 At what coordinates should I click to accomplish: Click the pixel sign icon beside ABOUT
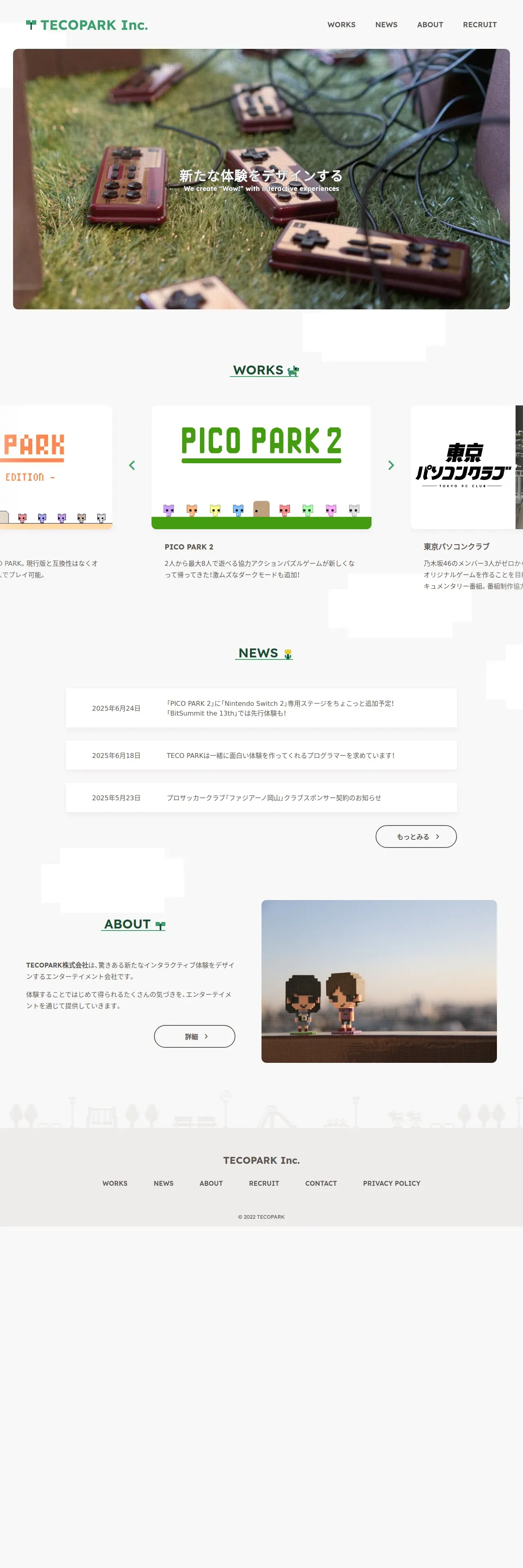160,925
